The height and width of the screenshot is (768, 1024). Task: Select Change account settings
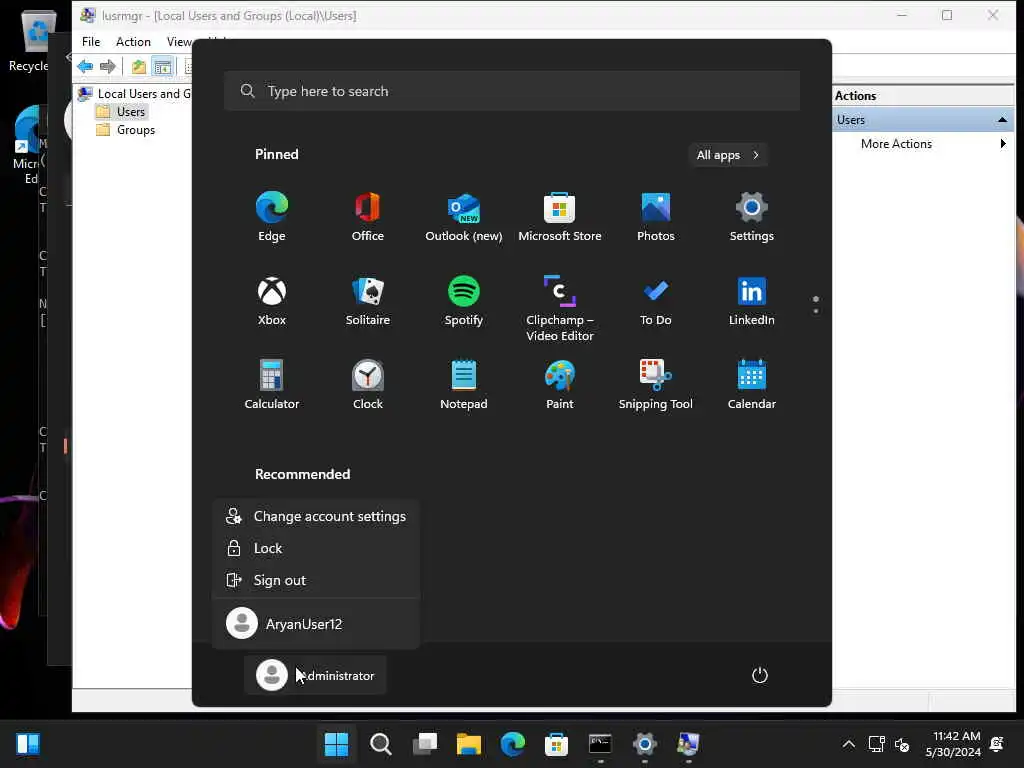tap(316, 516)
